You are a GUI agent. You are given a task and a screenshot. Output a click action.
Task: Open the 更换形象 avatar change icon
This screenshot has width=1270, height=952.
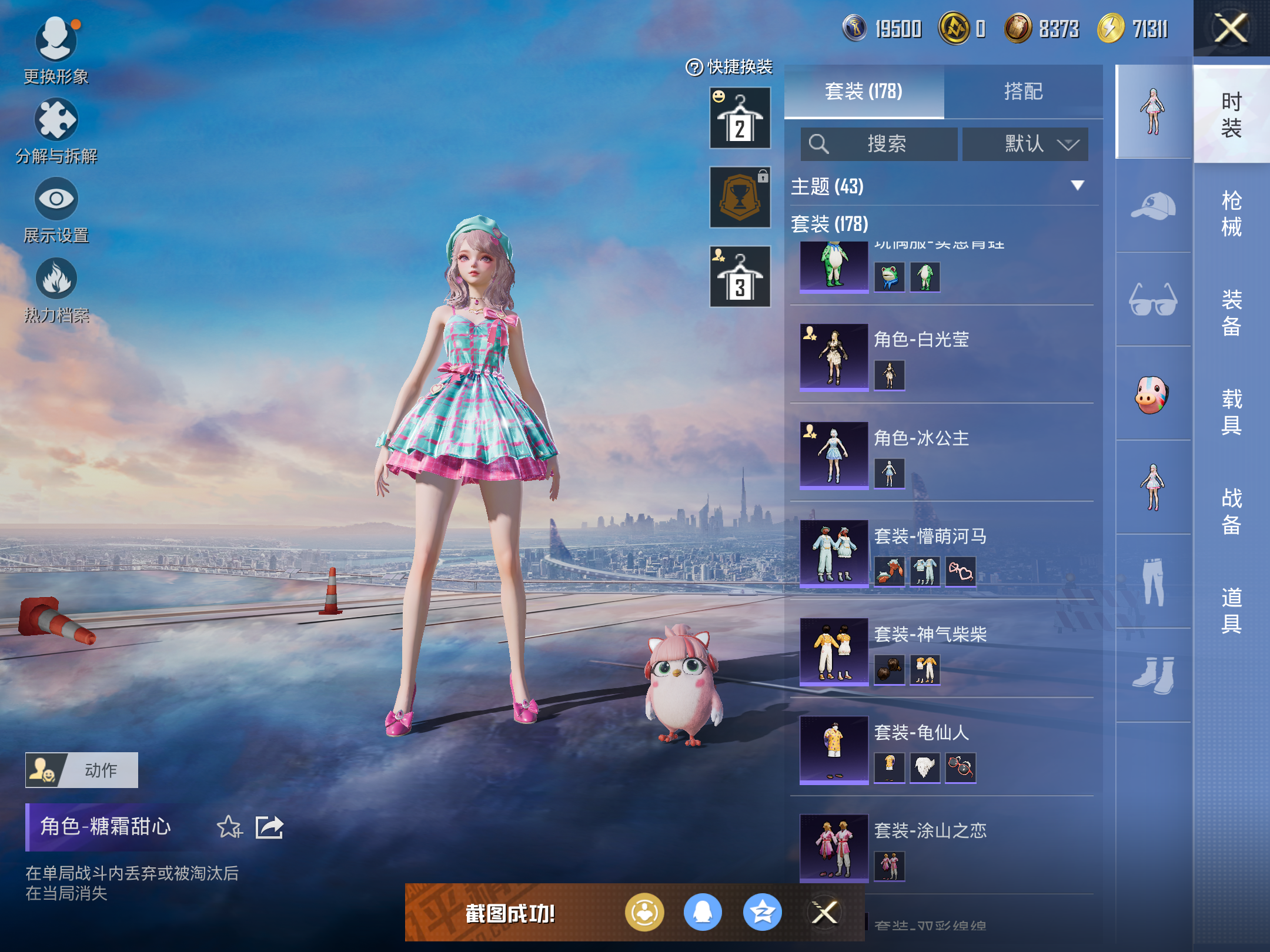point(56,40)
